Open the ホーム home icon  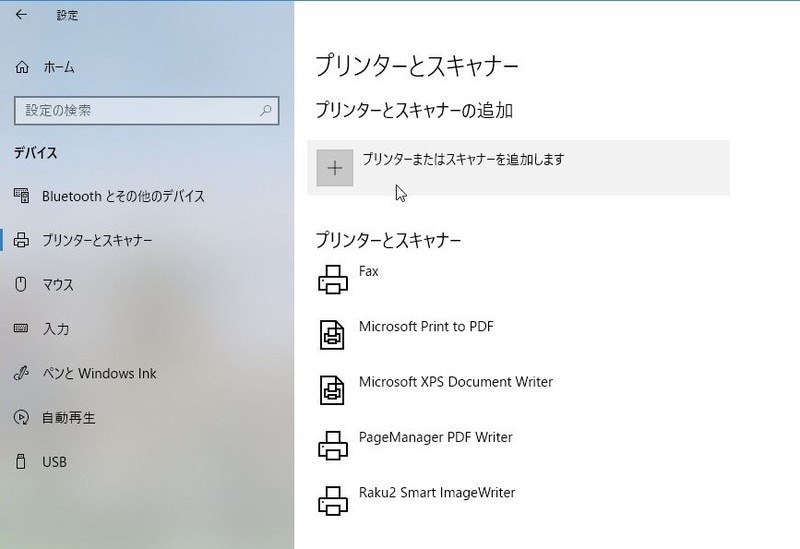tap(22, 67)
